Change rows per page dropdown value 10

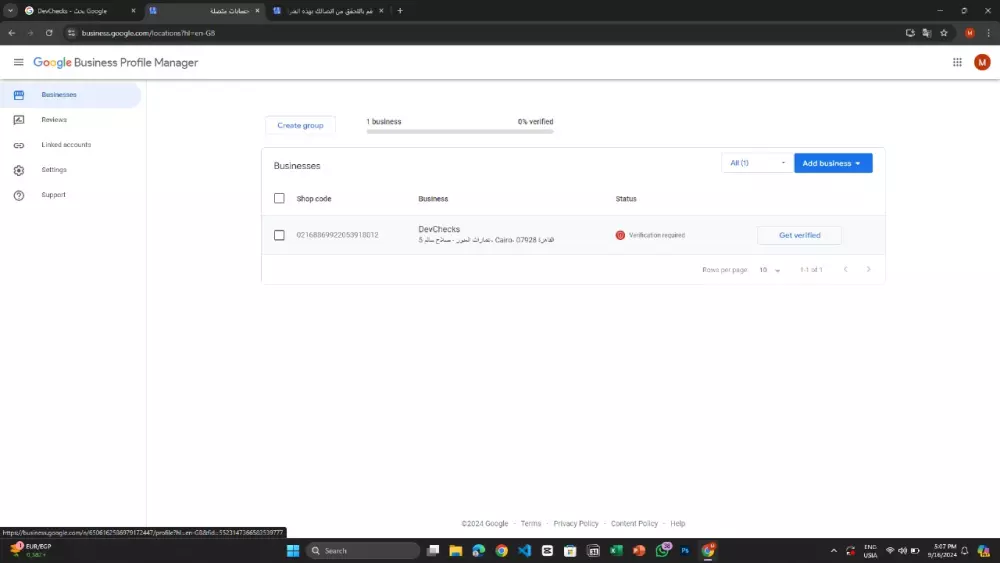(x=769, y=270)
